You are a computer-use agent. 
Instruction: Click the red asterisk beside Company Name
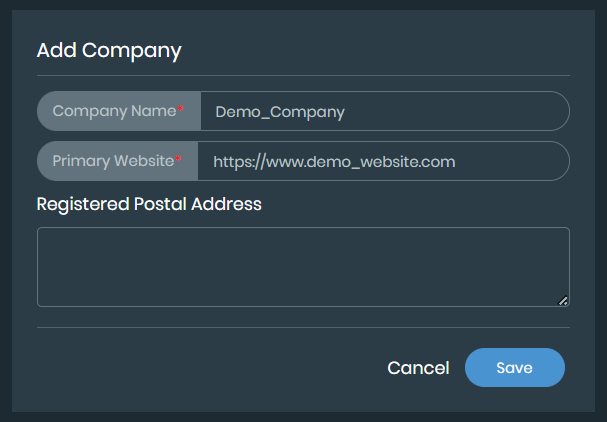(x=181, y=109)
